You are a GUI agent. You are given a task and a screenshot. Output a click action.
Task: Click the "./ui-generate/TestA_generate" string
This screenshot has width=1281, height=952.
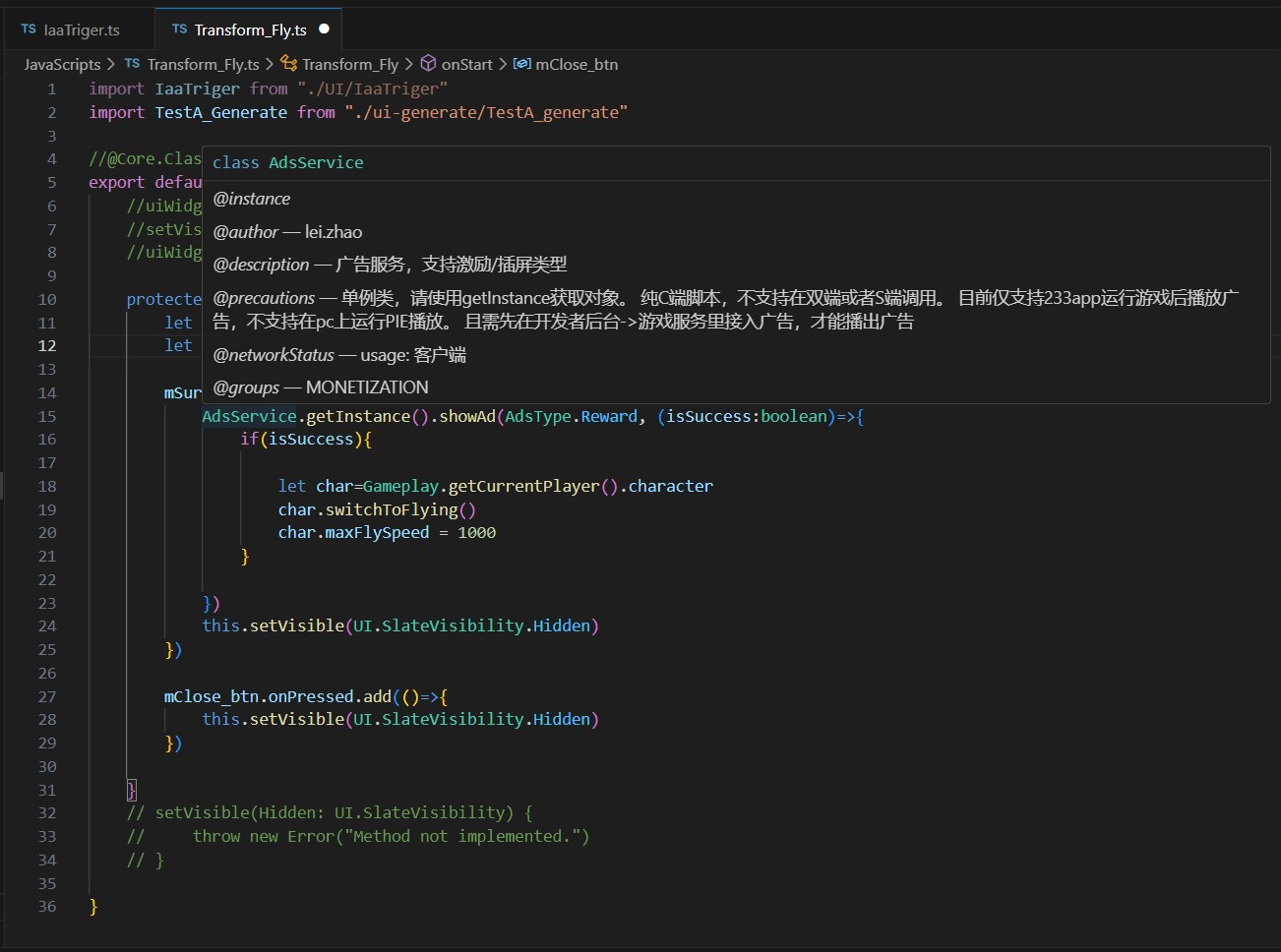(x=486, y=112)
